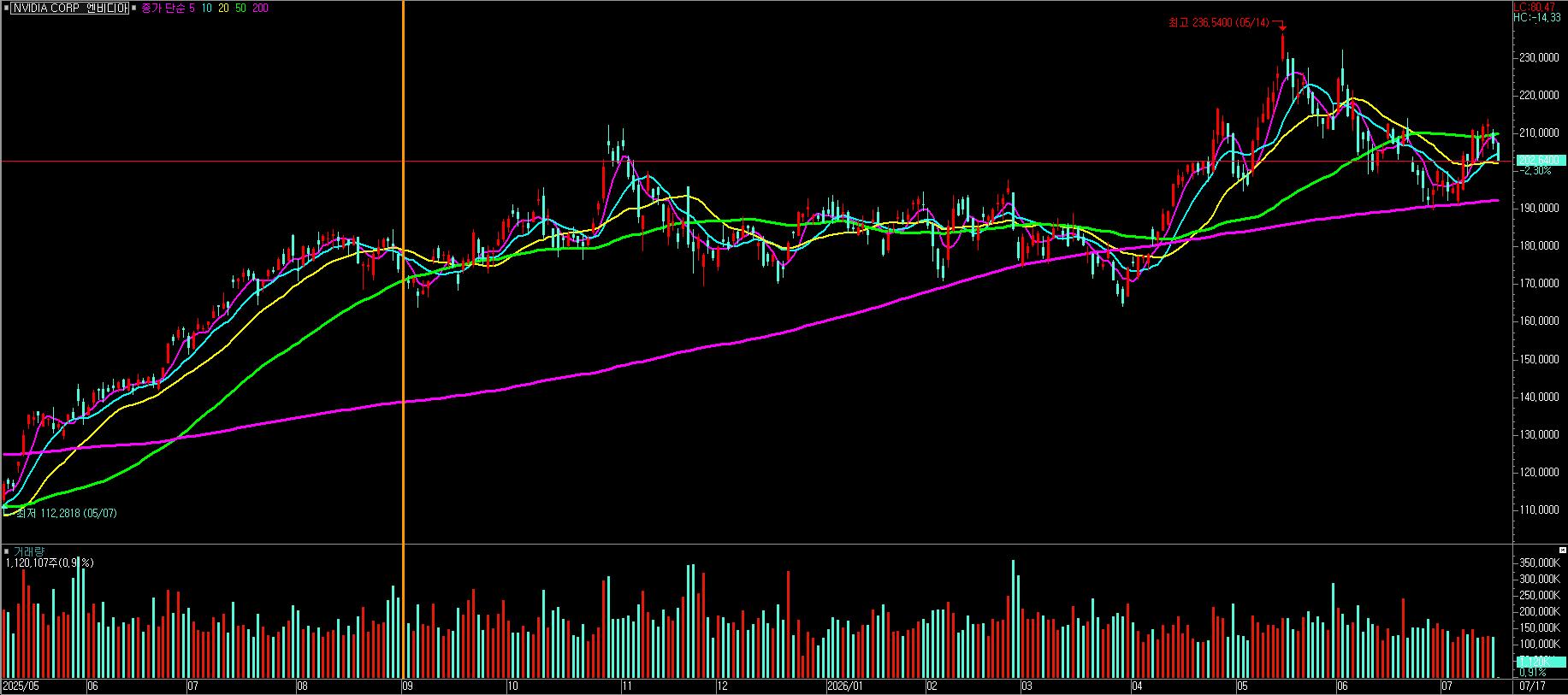Click the square marker before NVIDIA CORP
The image size is (1568, 695).
pos(5,8)
